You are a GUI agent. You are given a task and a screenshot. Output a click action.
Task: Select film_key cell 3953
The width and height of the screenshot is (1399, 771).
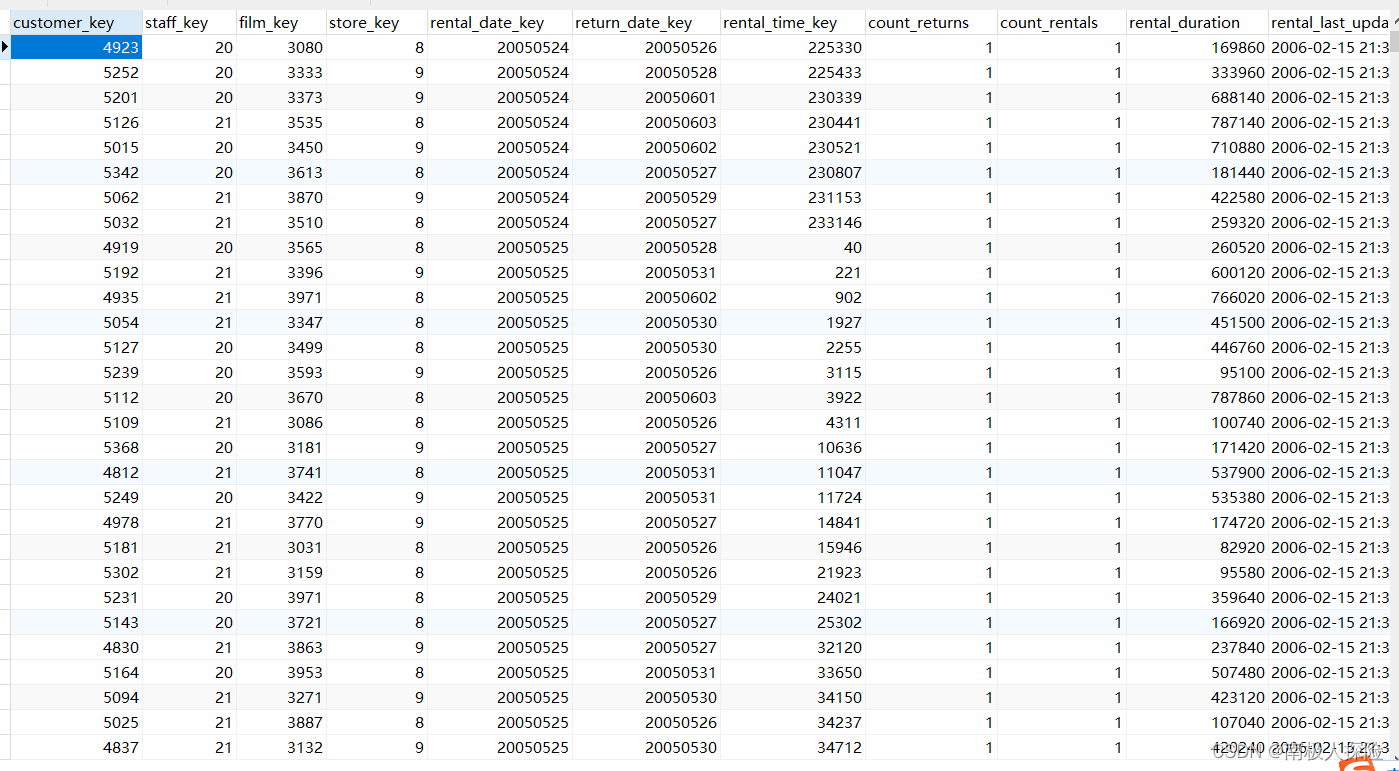point(282,672)
